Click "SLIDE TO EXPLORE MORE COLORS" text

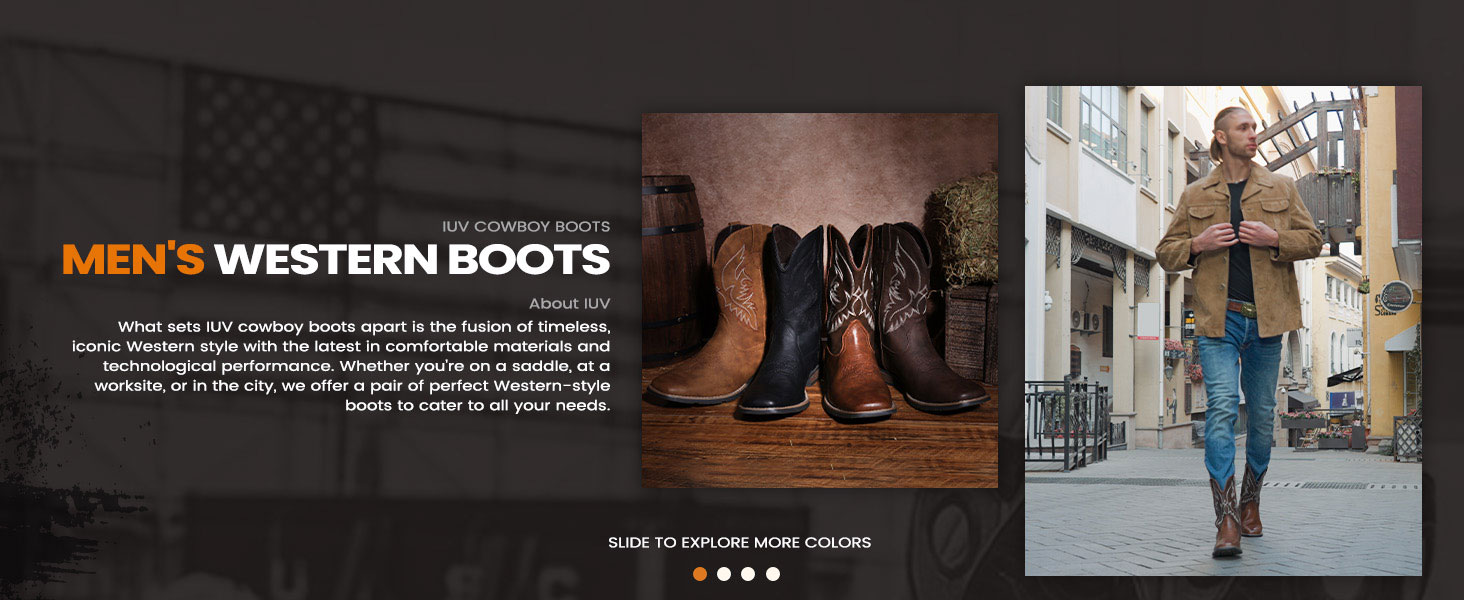(740, 543)
